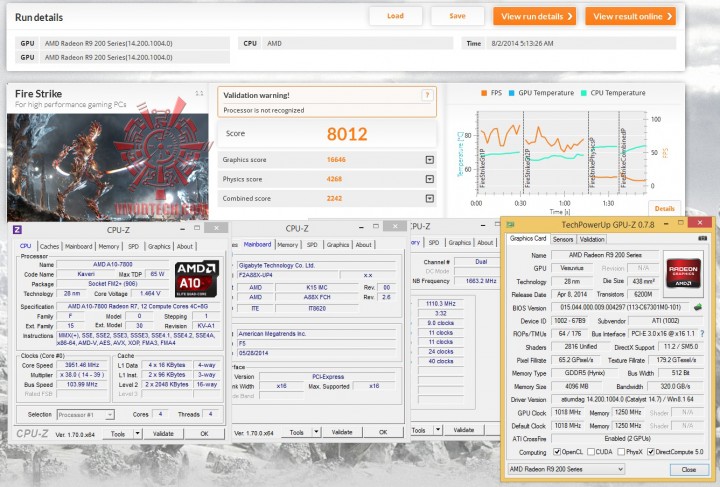Click the Memory Size 4096 MB field
This screenshot has width=720, height=487.
(577, 386)
